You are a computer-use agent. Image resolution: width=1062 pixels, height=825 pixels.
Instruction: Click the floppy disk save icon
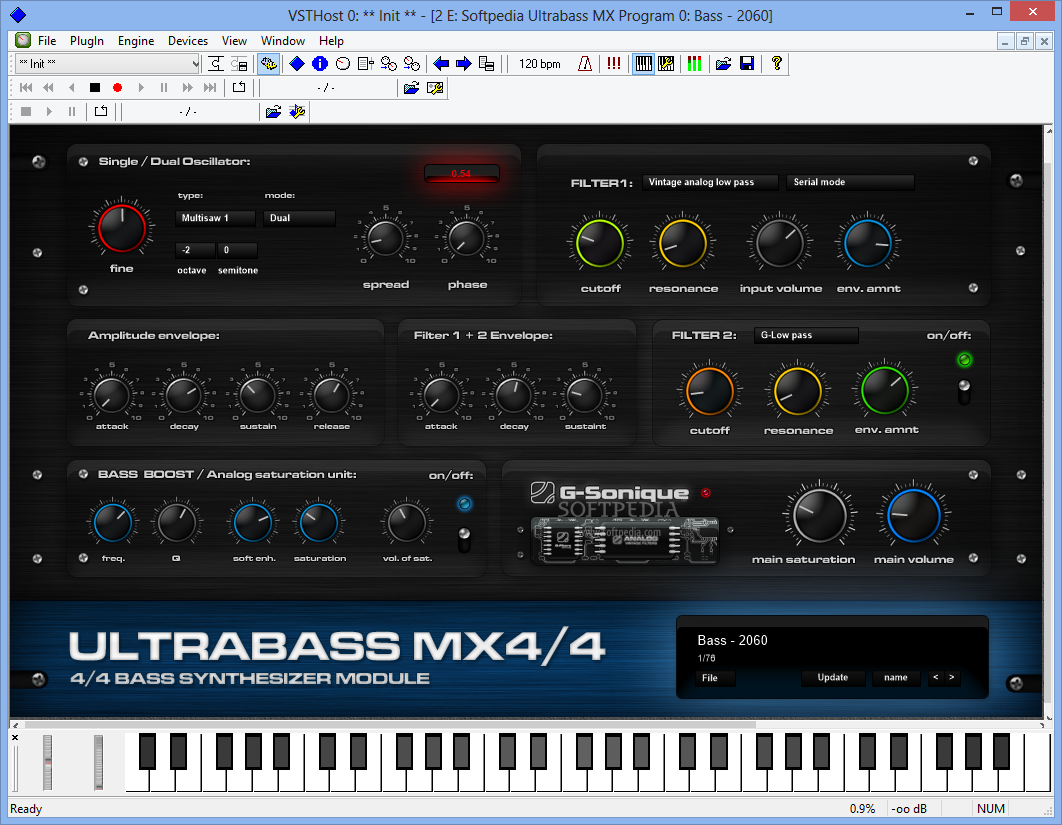pos(747,64)
